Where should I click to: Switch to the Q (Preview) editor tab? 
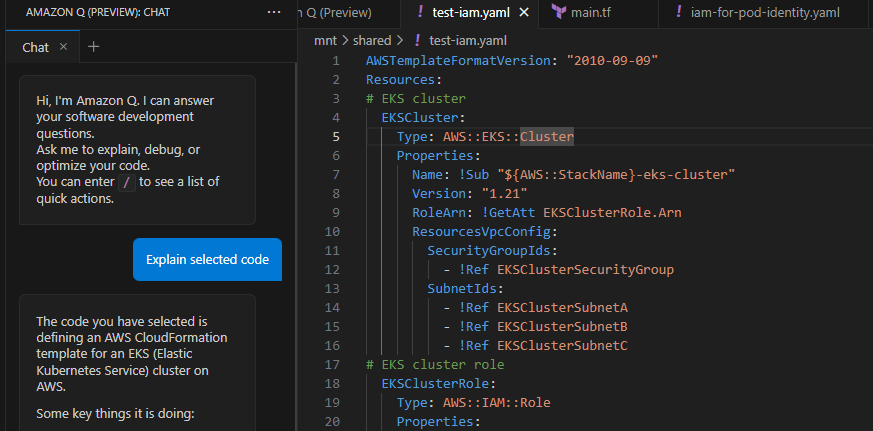(340, 13)
